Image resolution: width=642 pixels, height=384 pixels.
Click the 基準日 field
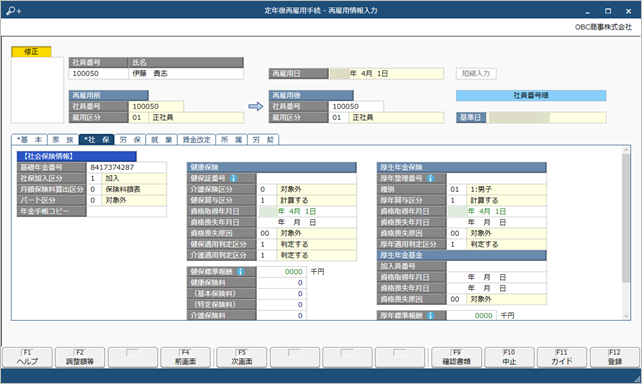547,117
